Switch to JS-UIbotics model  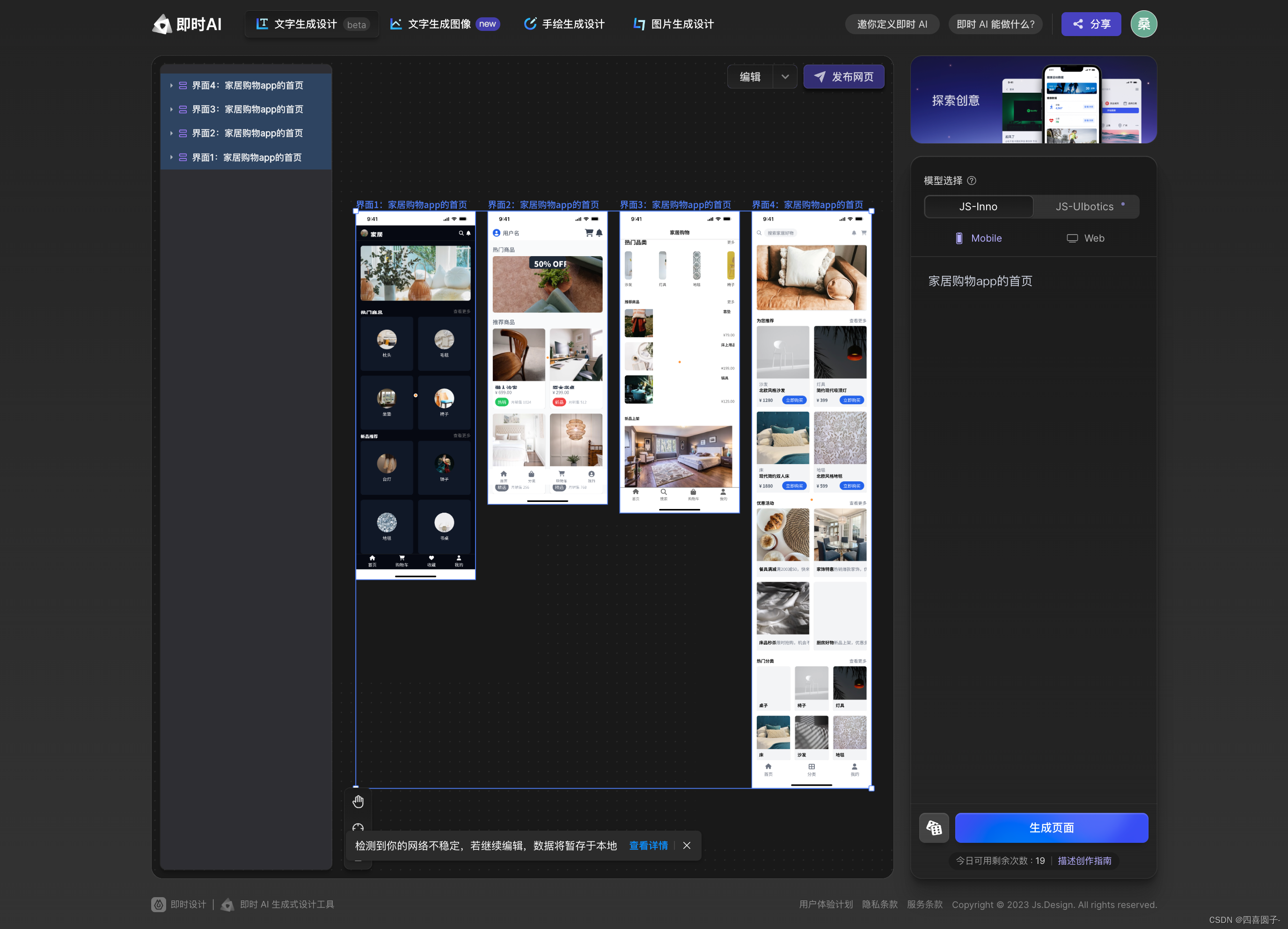1085,207
